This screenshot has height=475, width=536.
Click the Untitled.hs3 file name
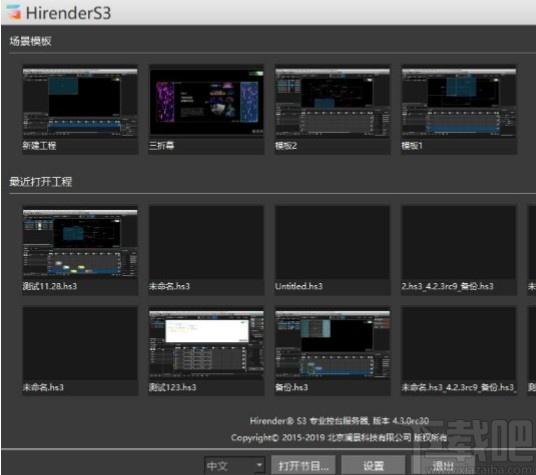[299, 286]
